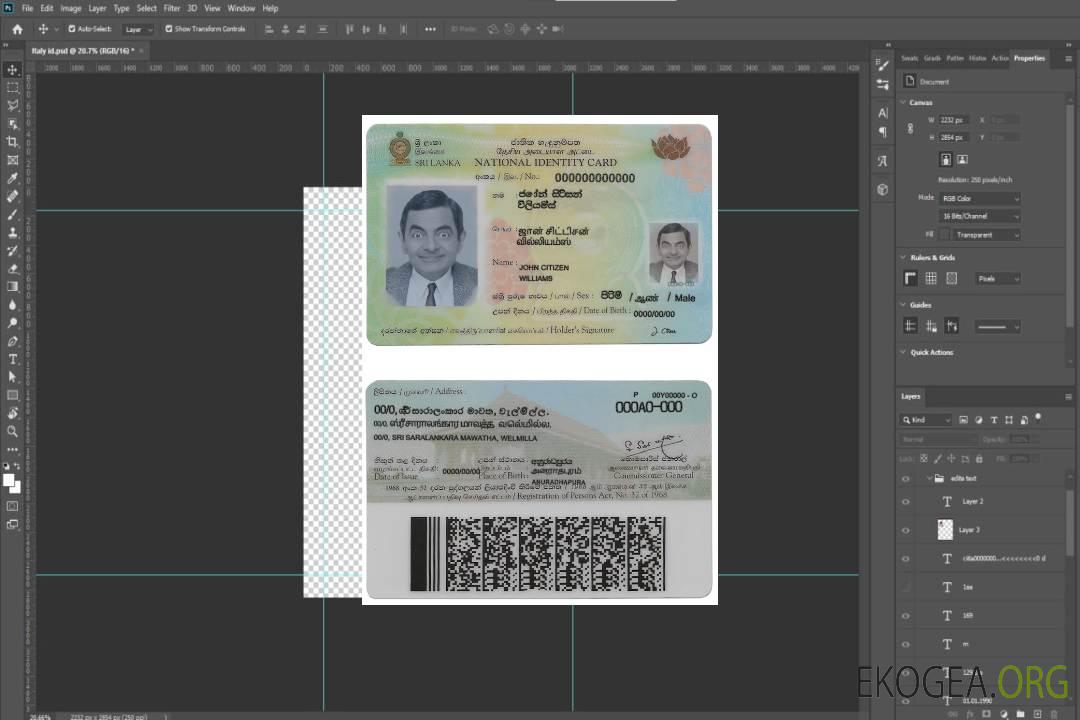Toggle the Auto-Select checkbox
Viewport: 1080px width, 720px height.
[72, 29]
